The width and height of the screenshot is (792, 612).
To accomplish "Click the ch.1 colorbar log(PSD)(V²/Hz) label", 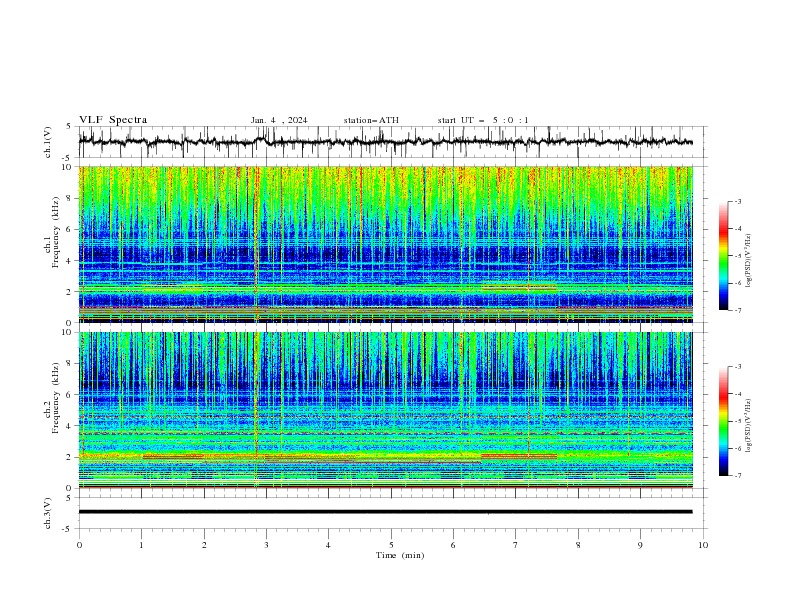I will pyautogui.click(x=748, y=261).
